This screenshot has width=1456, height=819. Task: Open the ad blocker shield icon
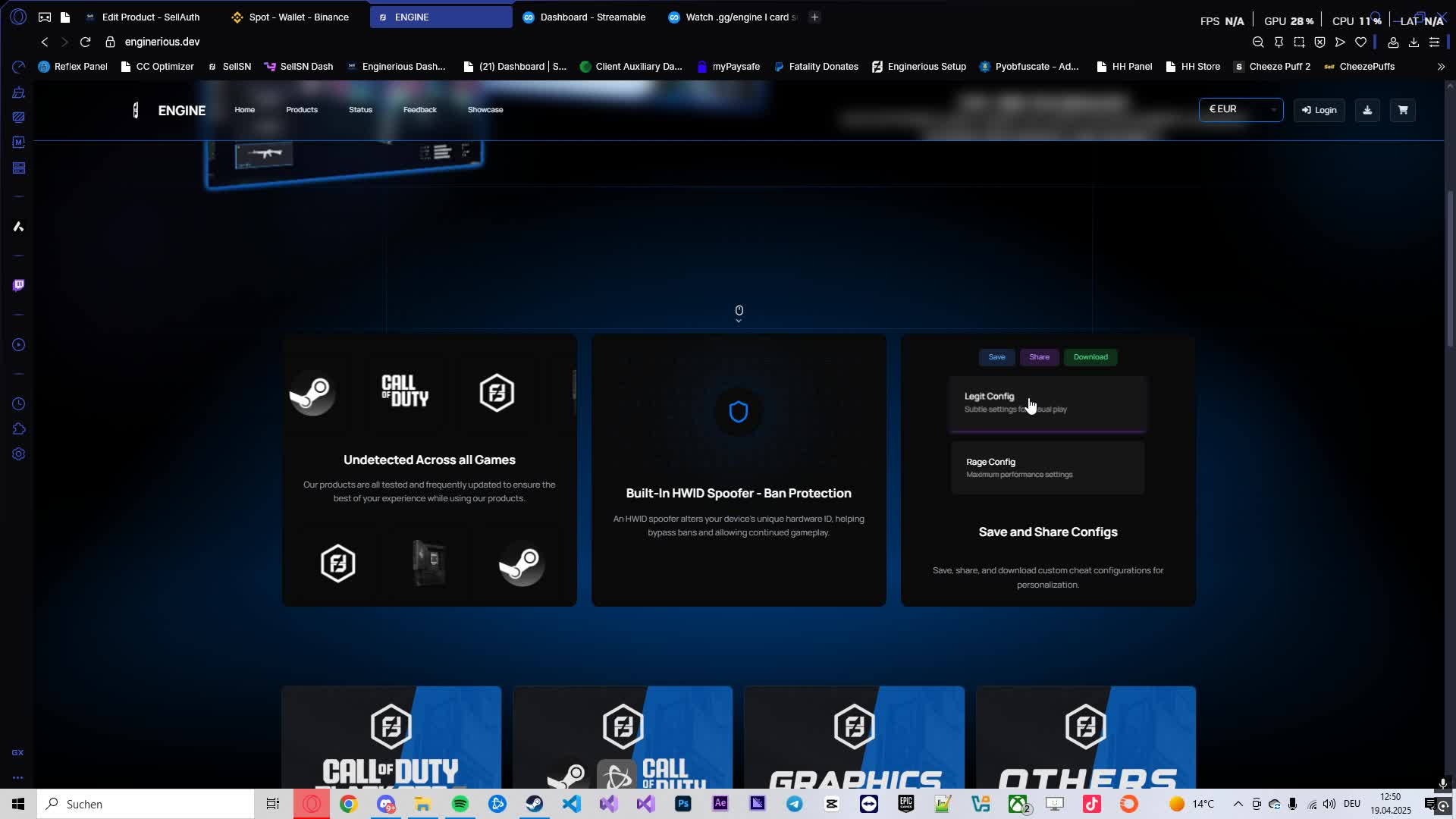click(1320, 42)
